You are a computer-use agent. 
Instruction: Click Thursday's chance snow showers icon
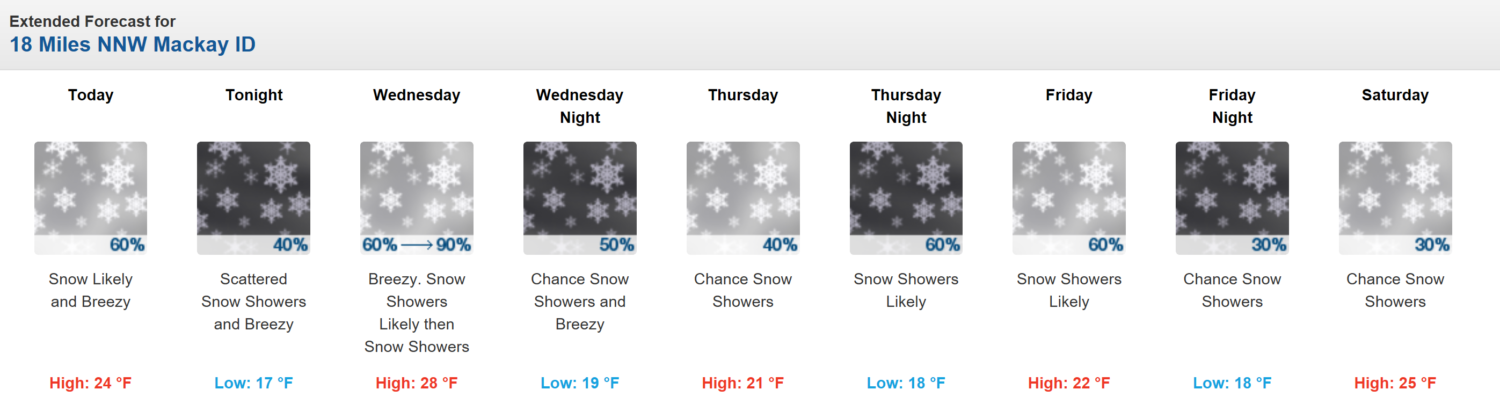point(743,198)
